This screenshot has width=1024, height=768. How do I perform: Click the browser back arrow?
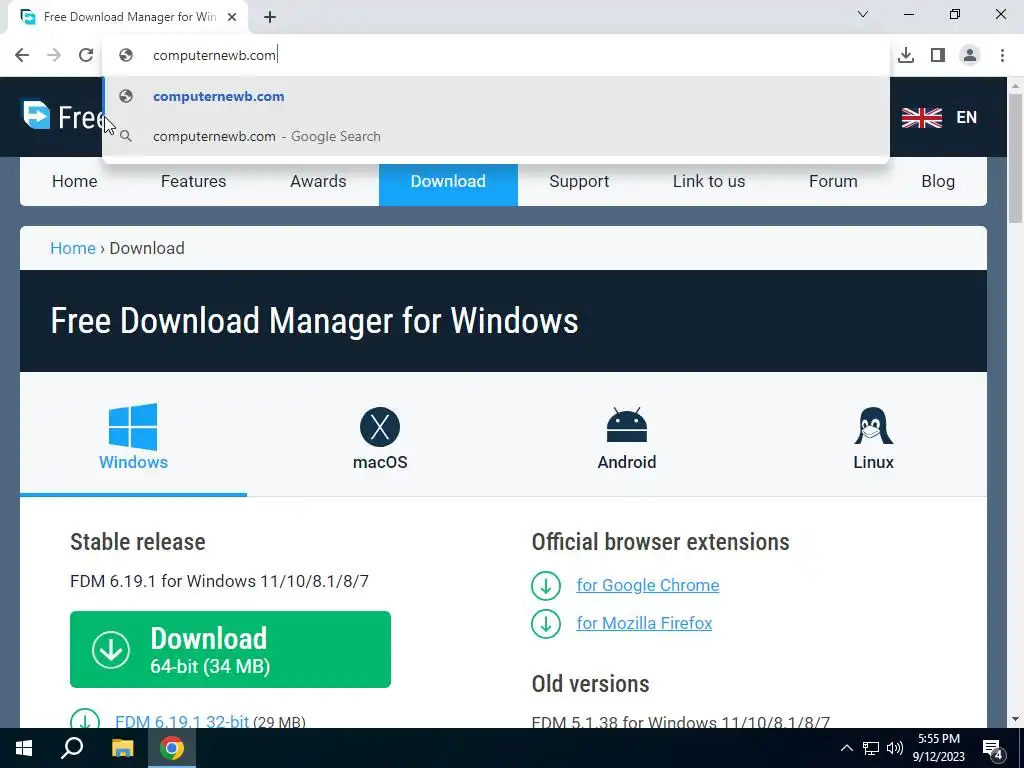[22, 55]
